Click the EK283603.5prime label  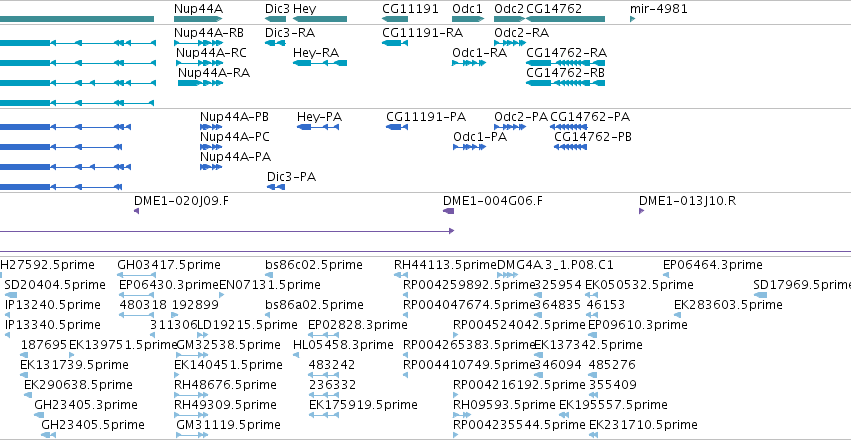click(x=728, y=305)
